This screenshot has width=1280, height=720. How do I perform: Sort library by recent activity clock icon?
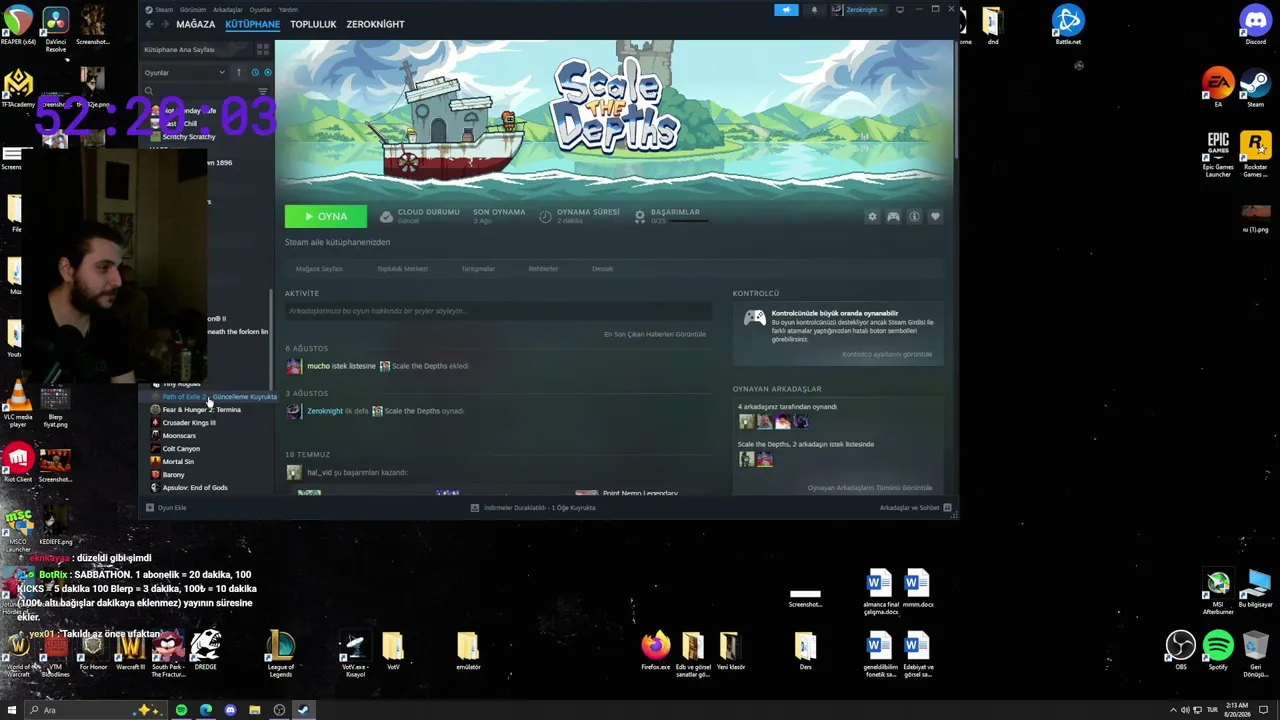point(255,73)
